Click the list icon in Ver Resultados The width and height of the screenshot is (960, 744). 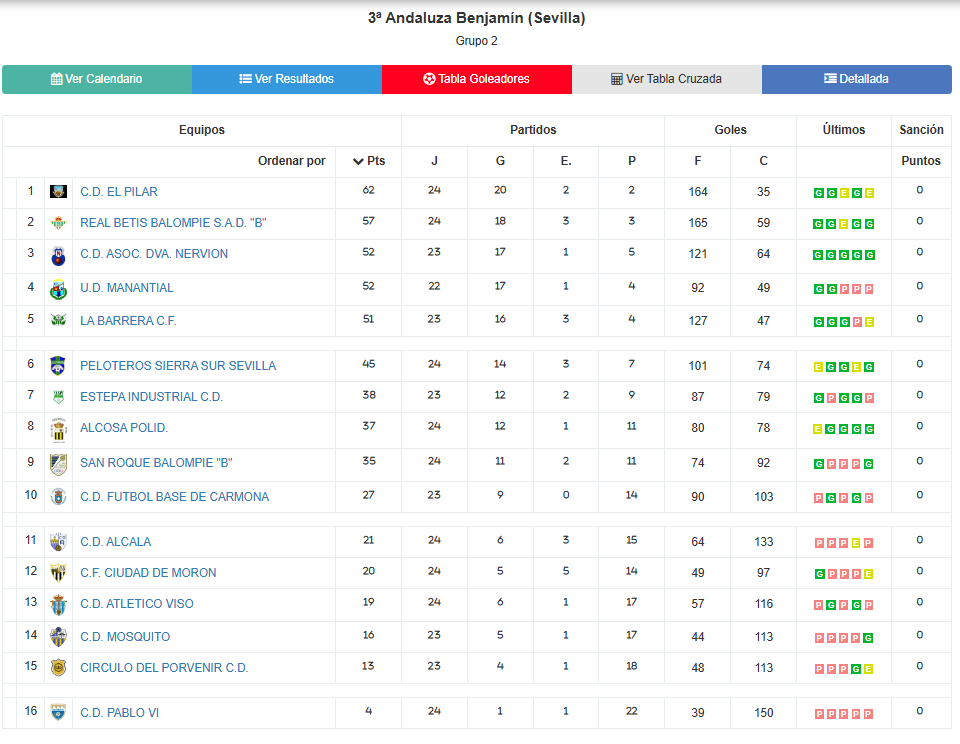(x=246, y=79)
